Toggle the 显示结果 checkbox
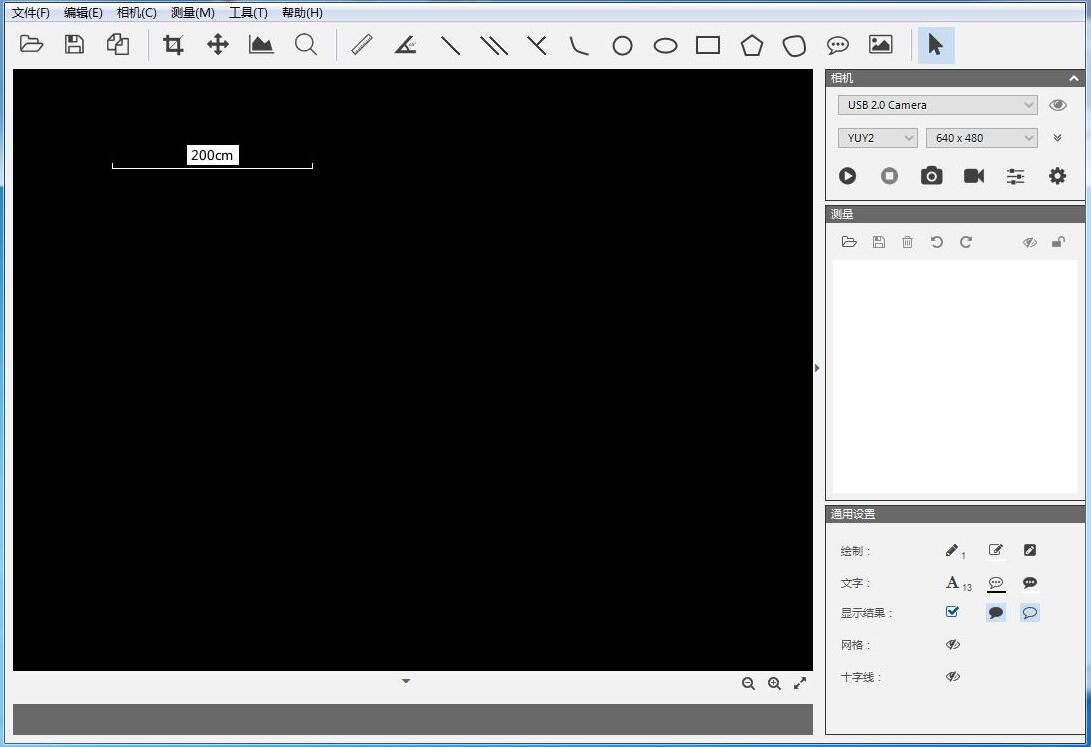Screen dimensions: 1091x747 (x=952, y=612)
